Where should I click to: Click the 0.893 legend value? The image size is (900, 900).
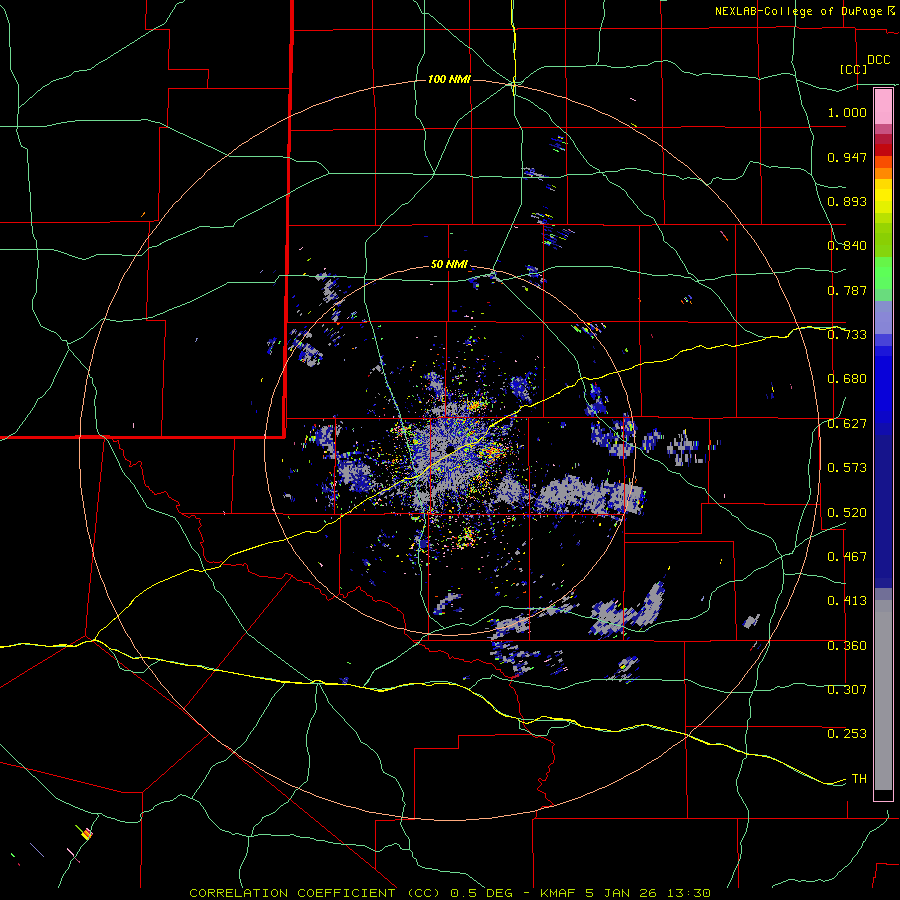click(x=847, y=201)
